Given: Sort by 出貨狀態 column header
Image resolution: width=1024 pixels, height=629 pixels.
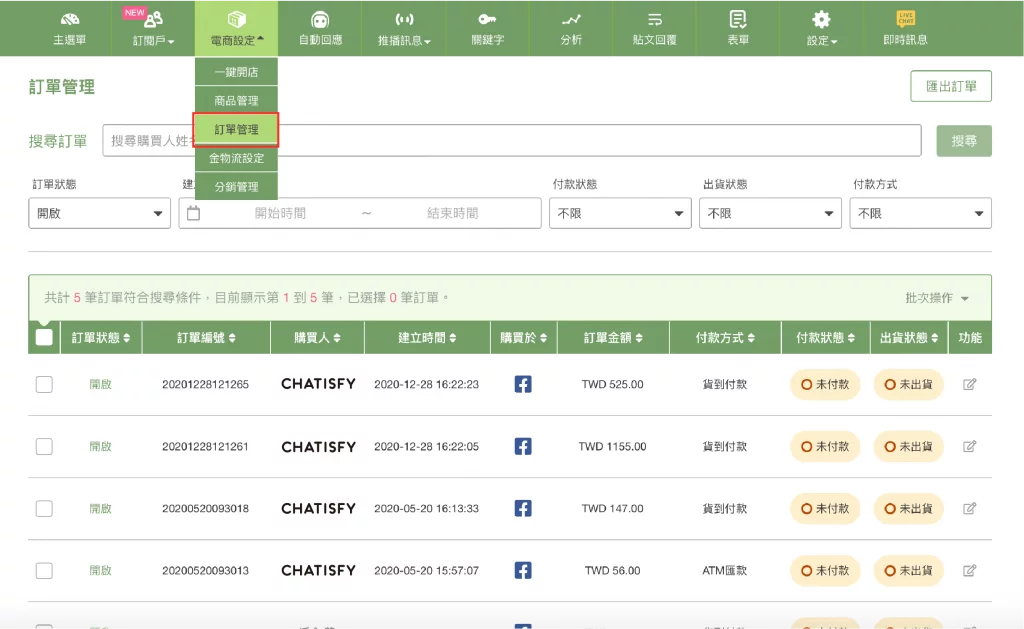Looking at the screenshot, I should (x=909, y=338).
